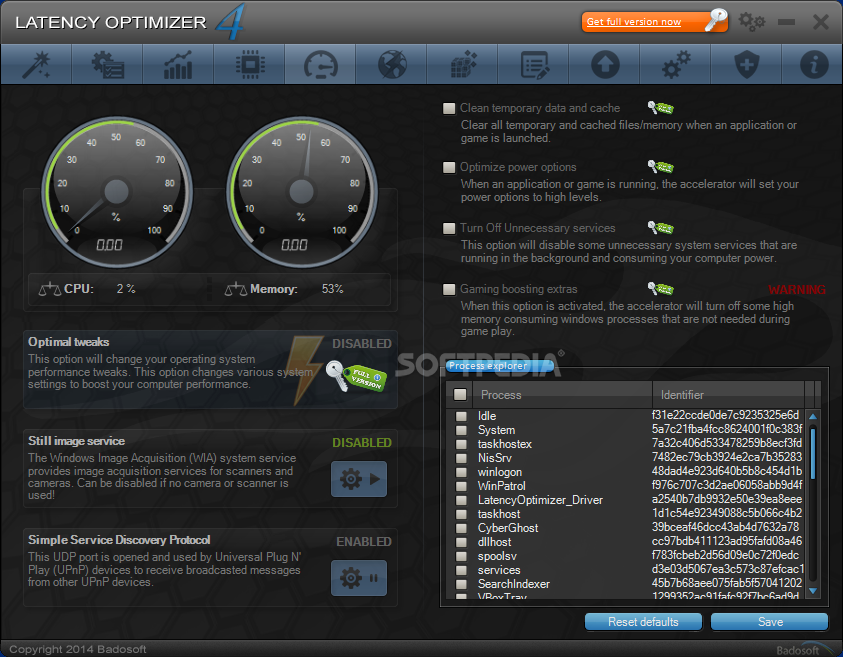Screen dimensions: 843x657
Task: Select the services process row
Action: point(628,570)
